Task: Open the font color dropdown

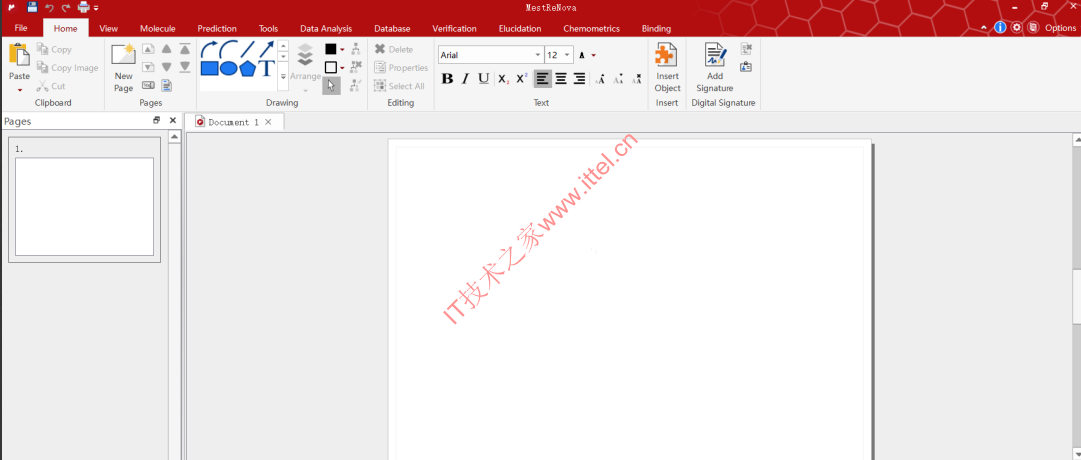Action: coord(594,55)
